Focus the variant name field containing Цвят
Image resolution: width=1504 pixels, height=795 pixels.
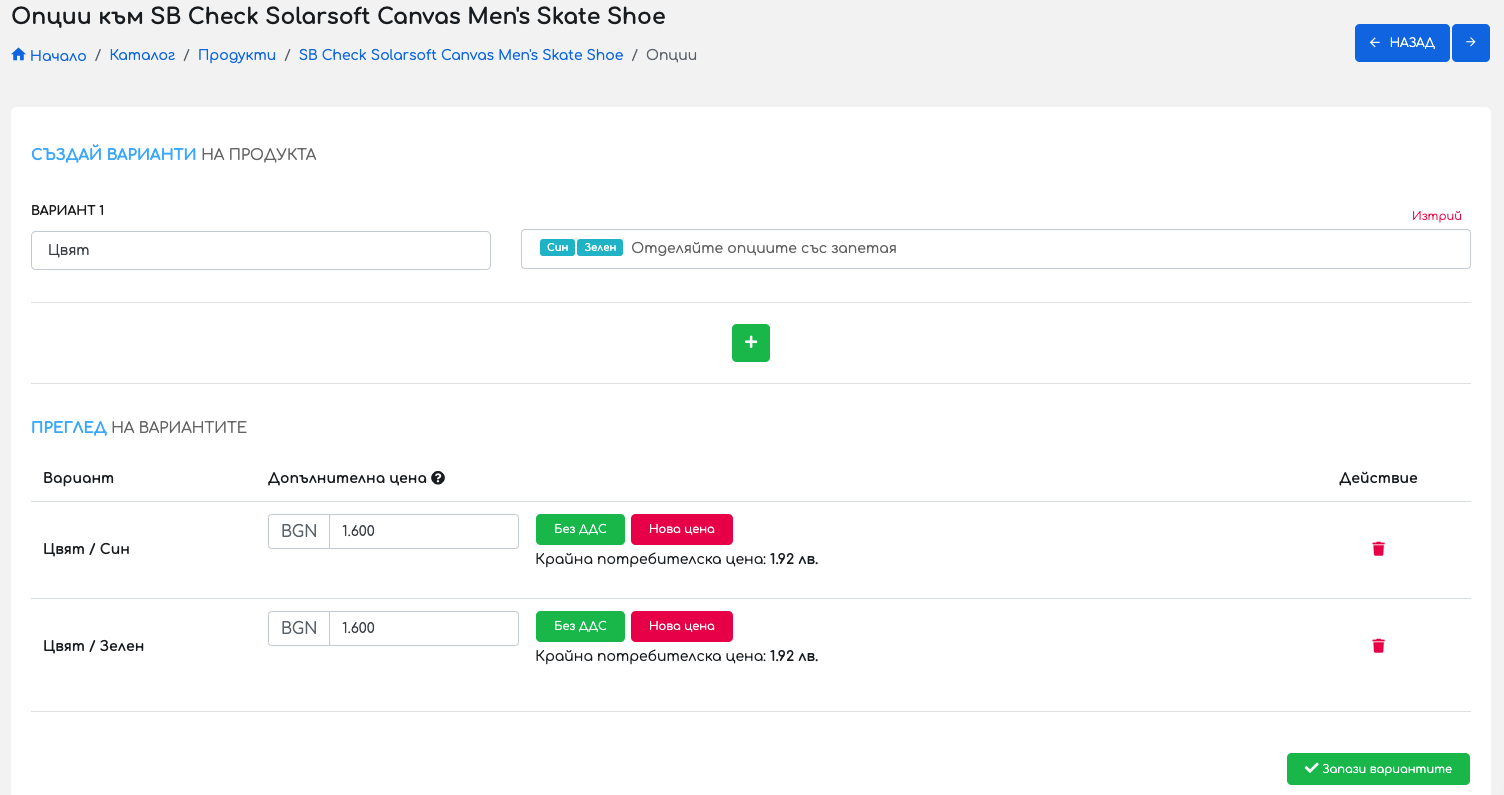[261, 250]
